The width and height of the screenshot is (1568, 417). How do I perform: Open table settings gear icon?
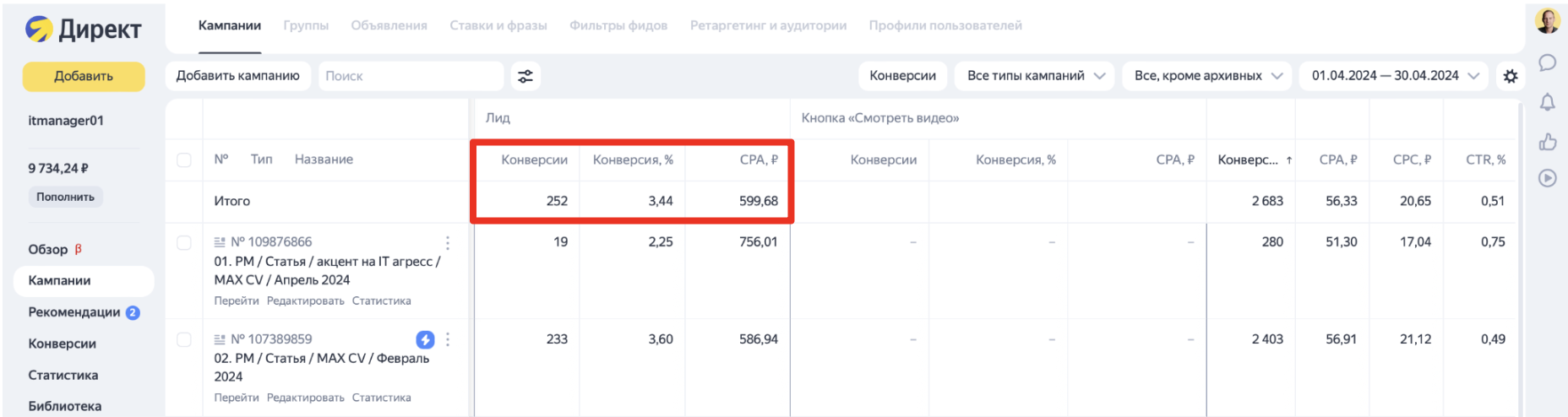[x=1511, y=76]
